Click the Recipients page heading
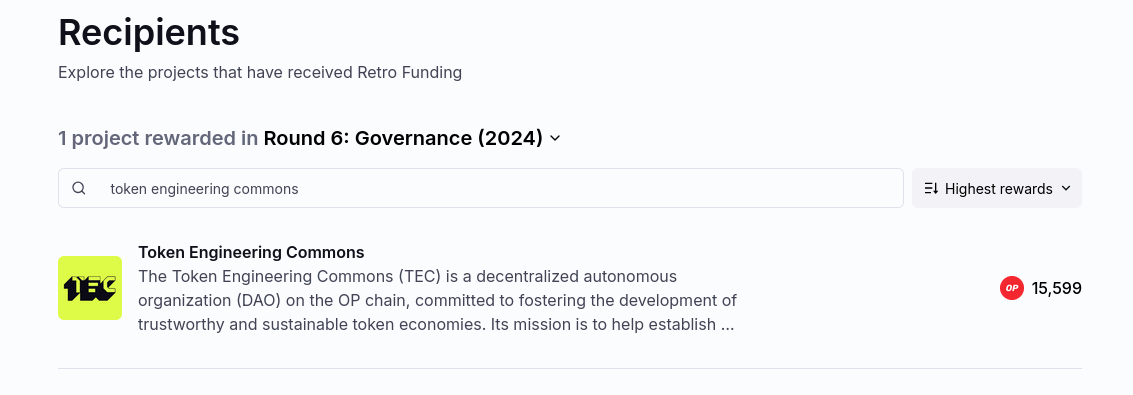1133x395 pixels. 149,32
